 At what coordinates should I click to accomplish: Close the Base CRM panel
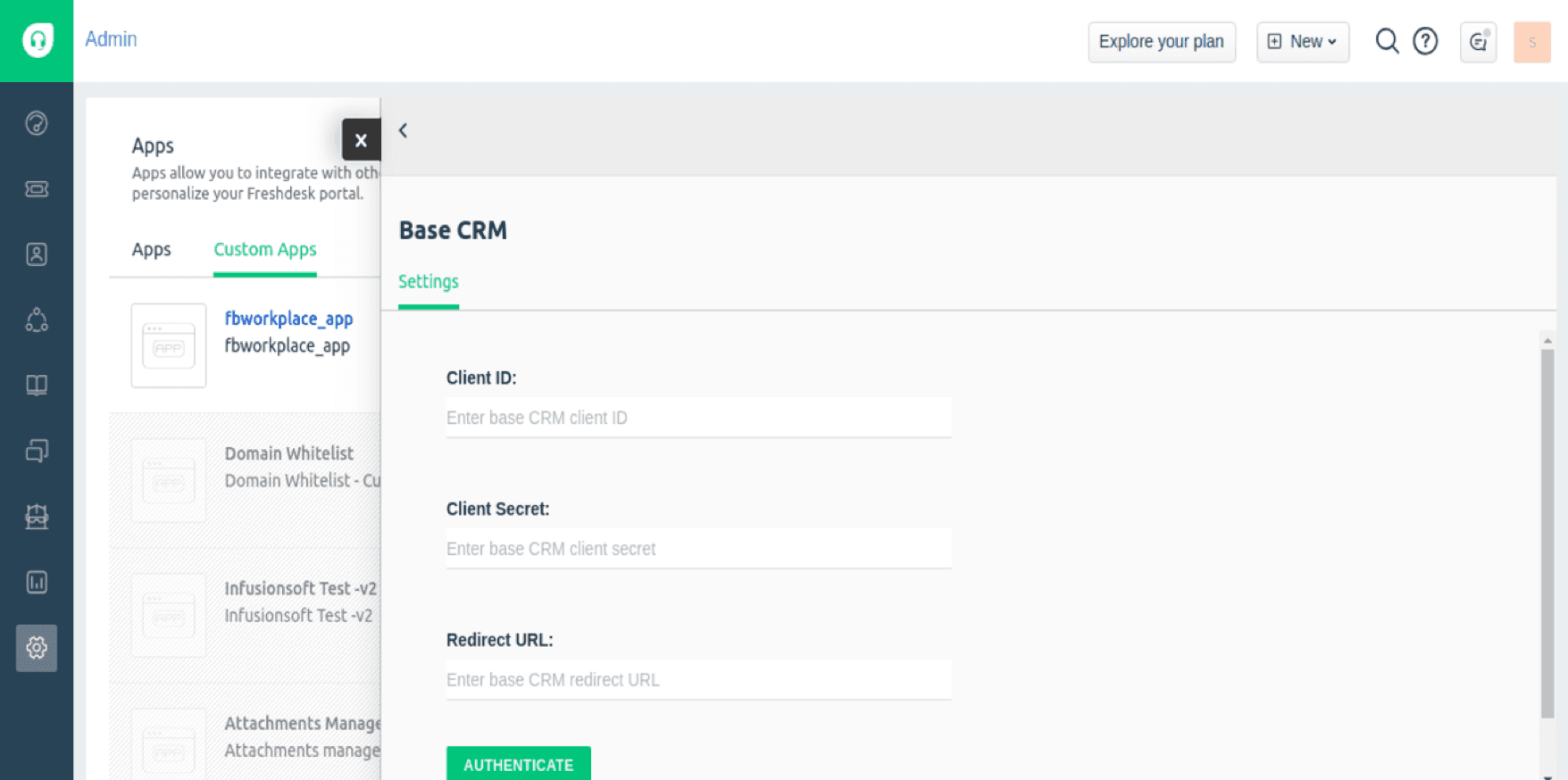(361, 140)
